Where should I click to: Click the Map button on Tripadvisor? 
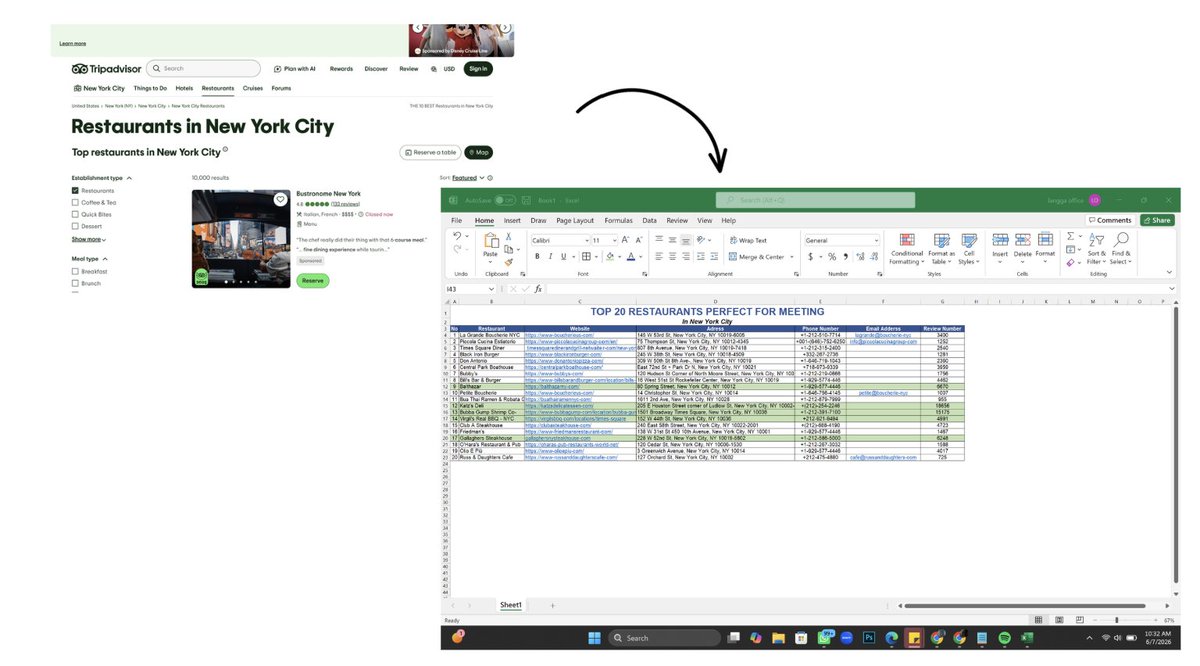(479, 153)
